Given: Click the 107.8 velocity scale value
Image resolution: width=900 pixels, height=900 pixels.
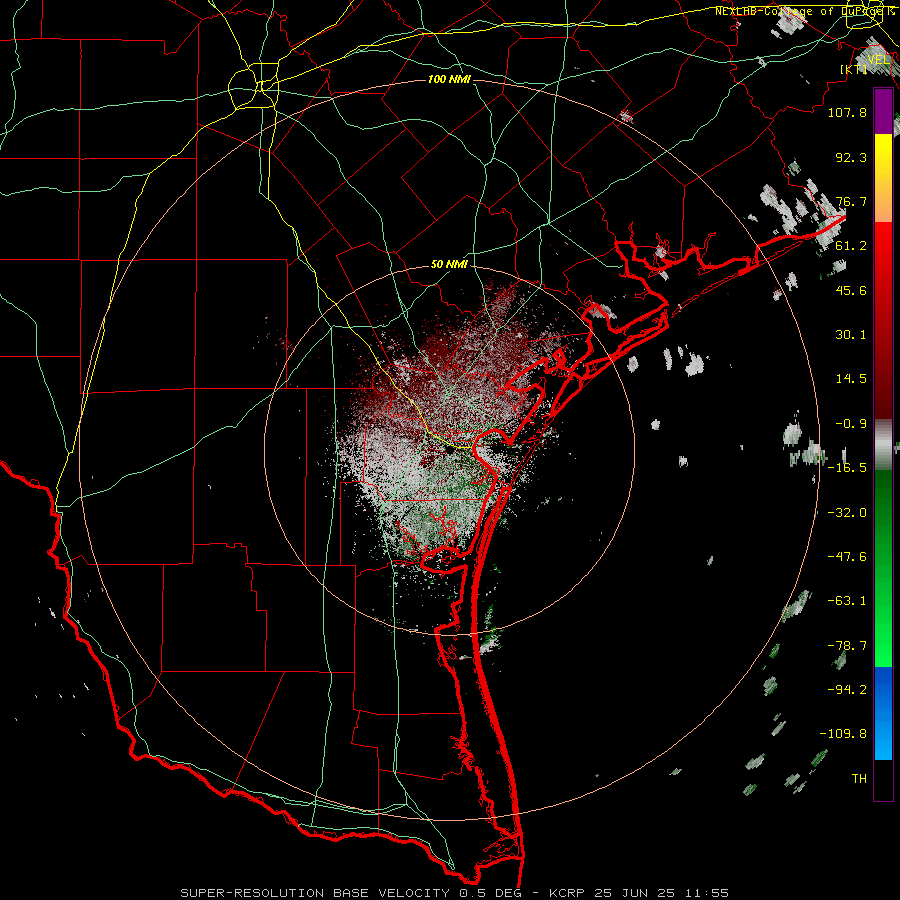Looking at the screenshot, I should pos(847,112).
